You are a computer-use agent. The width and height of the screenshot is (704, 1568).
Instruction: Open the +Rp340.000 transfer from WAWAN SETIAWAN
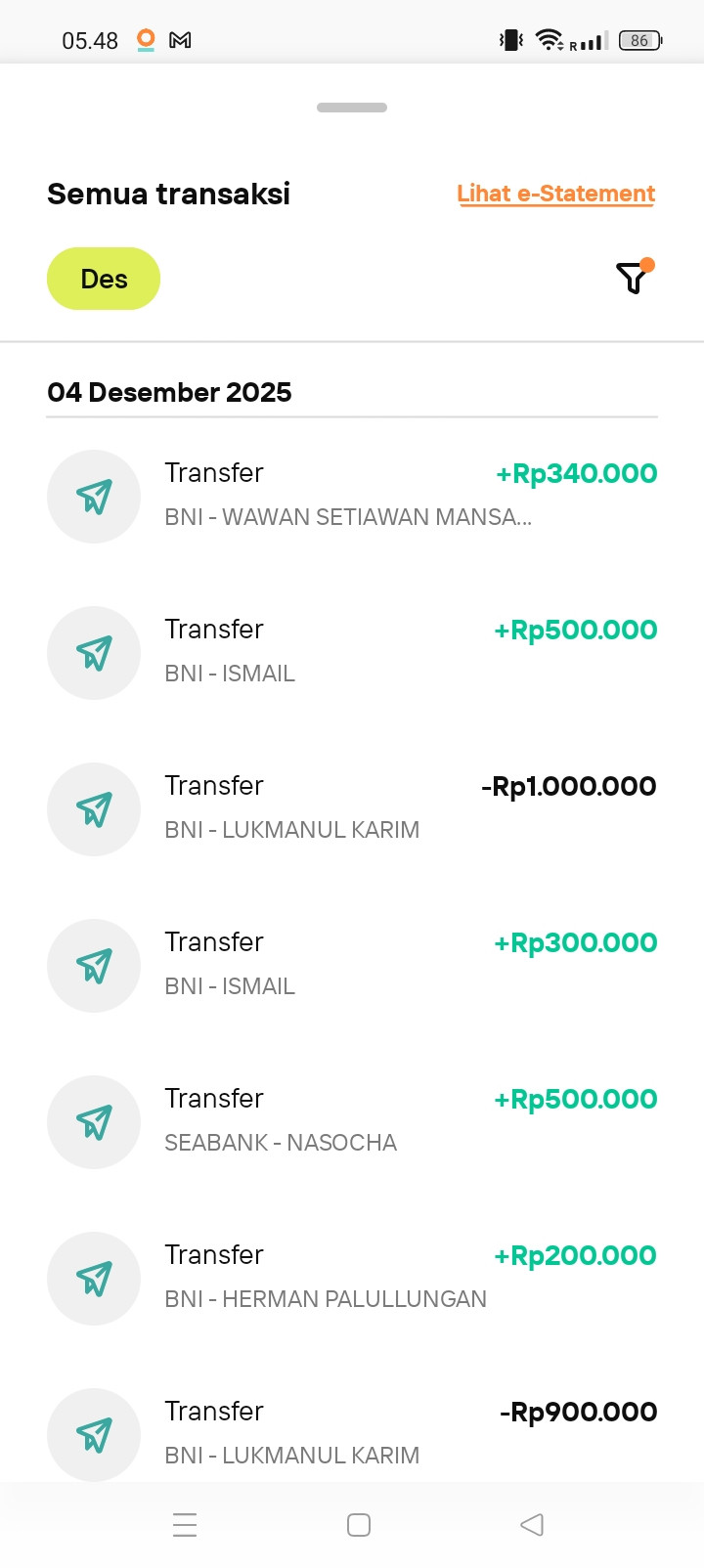tap(352, 497)
